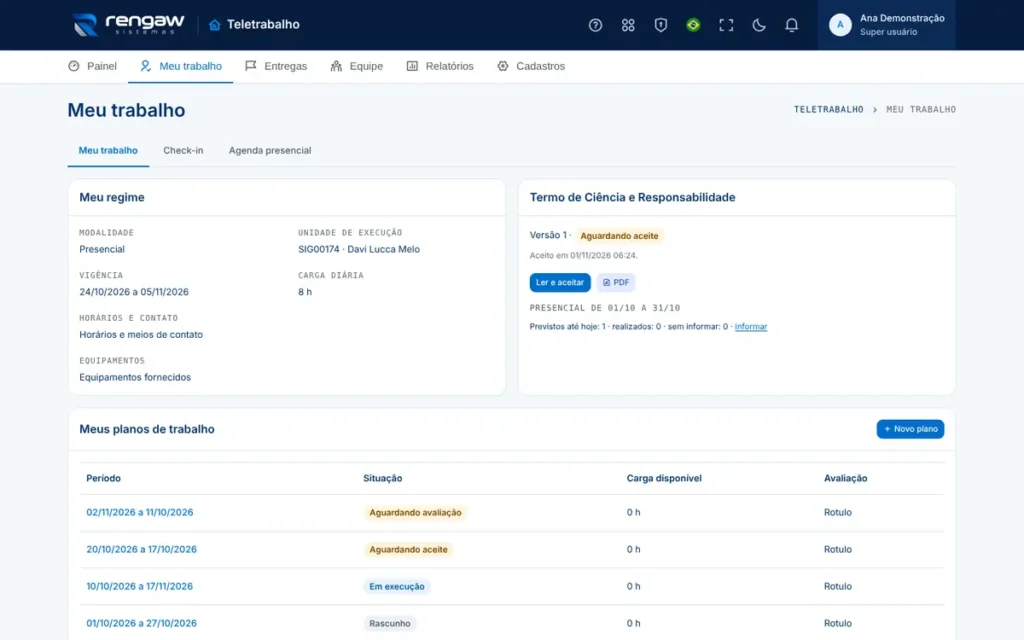Click SIG00174 · Davi Lucca Melo text
1024x640 pixels.
pos(359,249)
